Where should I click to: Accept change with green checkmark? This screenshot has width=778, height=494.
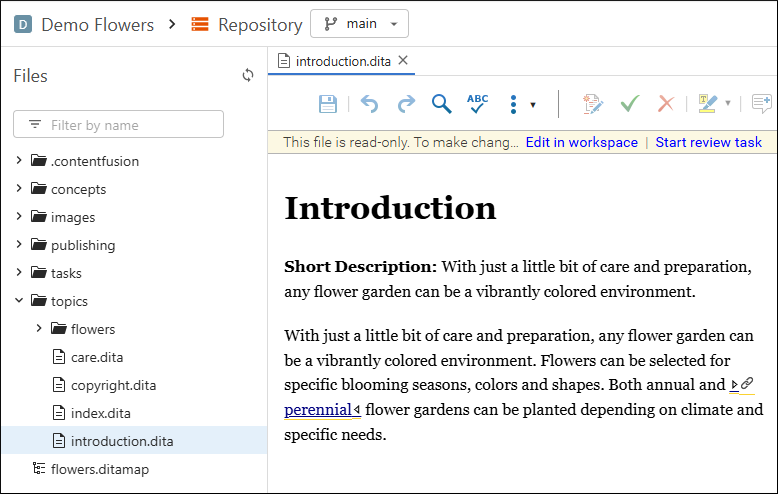tap(630, 104)
